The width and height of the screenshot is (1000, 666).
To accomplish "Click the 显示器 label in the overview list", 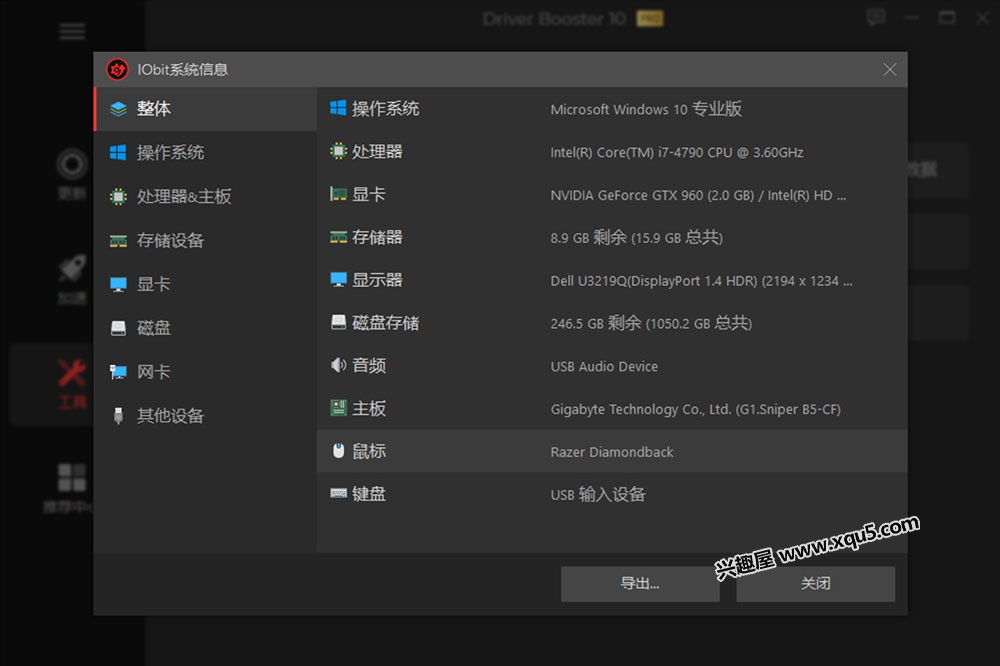I will pyautogui.click(x=377, y=280).
